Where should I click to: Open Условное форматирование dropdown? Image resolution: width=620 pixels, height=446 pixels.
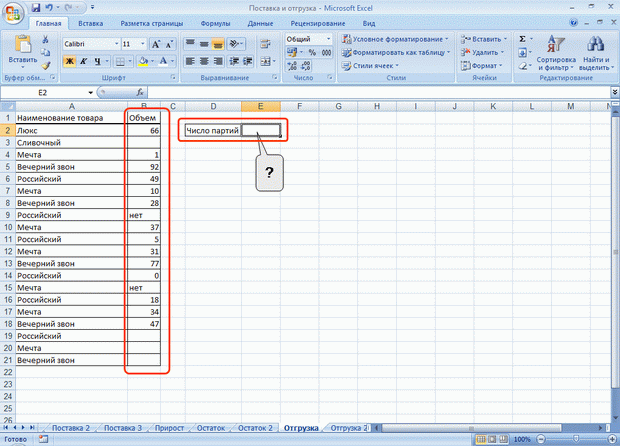click(x=395, y=39)
